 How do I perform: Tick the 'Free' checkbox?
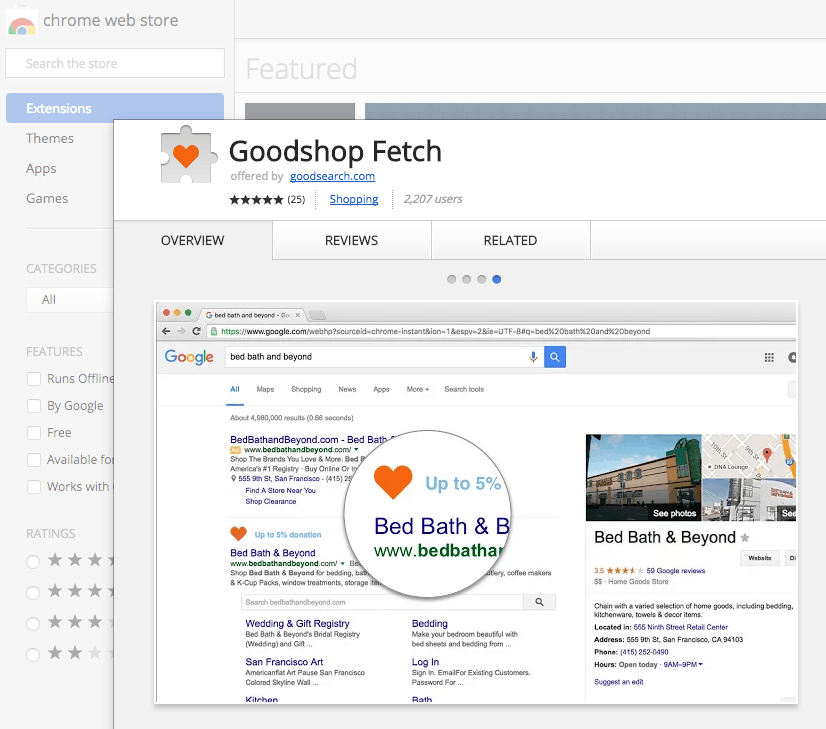coord(34,433)
